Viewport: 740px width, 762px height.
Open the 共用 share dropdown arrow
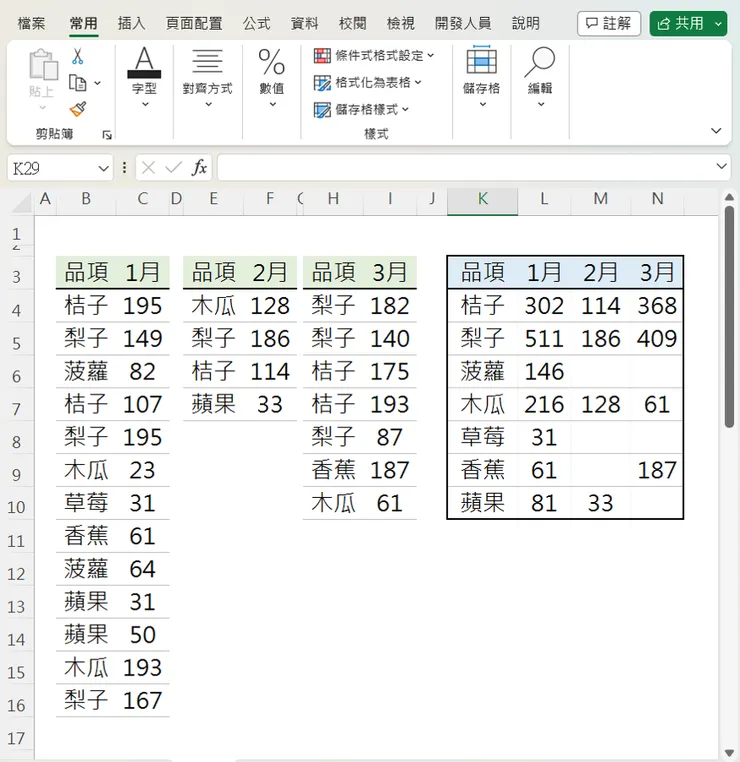coord(718,24)
